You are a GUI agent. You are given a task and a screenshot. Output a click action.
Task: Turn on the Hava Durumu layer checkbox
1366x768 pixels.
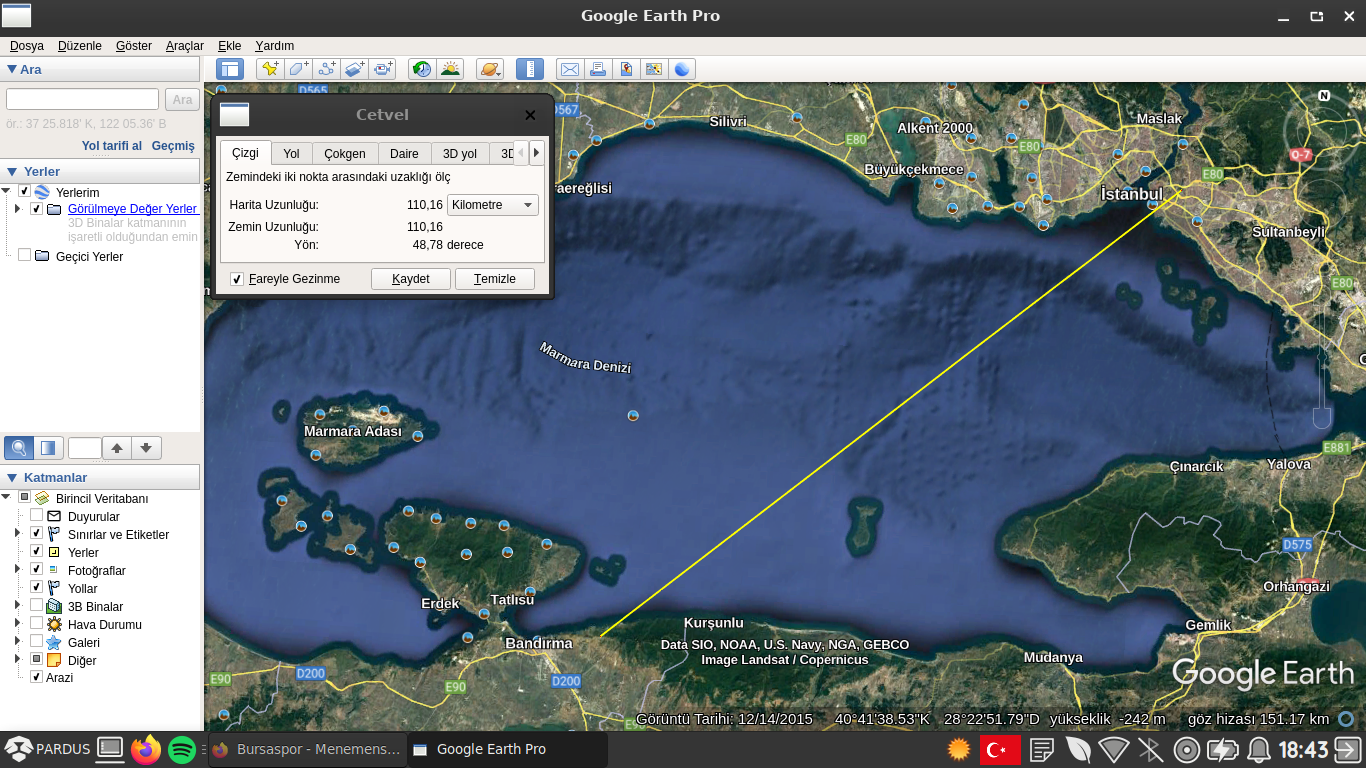pos(36,623)
